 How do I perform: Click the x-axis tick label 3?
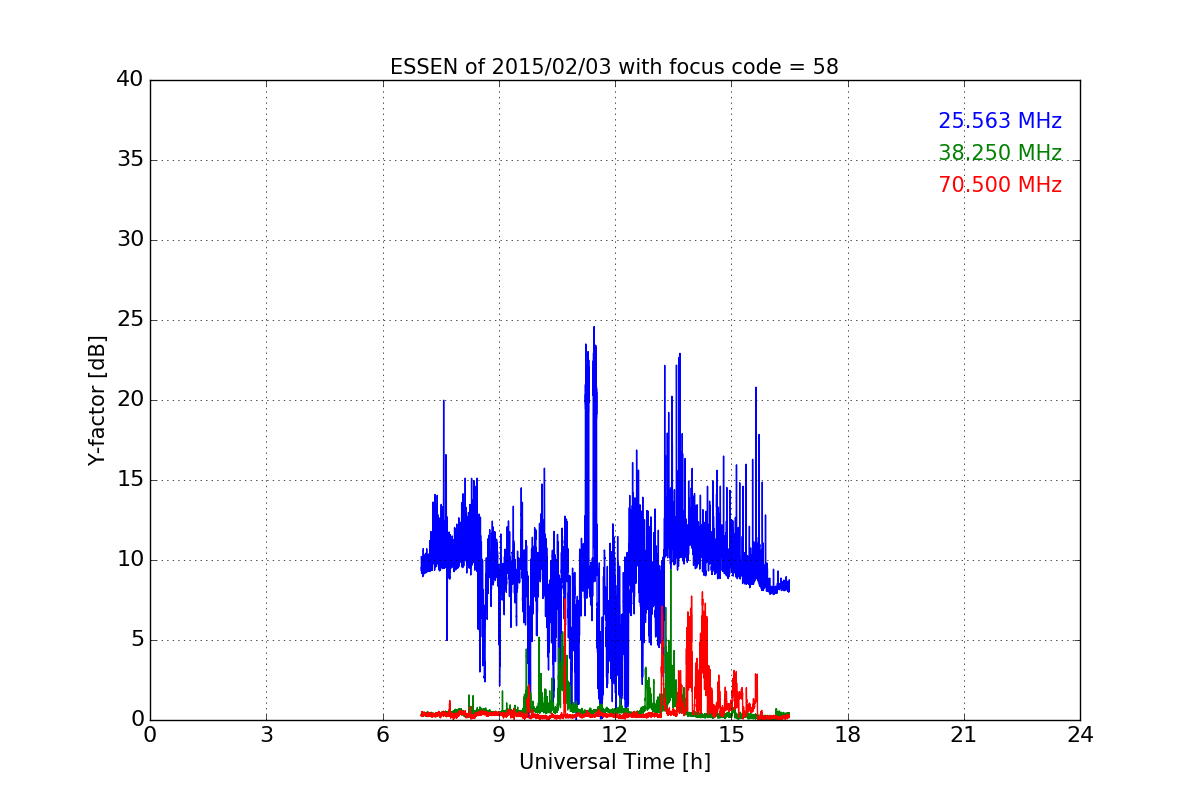266,735
